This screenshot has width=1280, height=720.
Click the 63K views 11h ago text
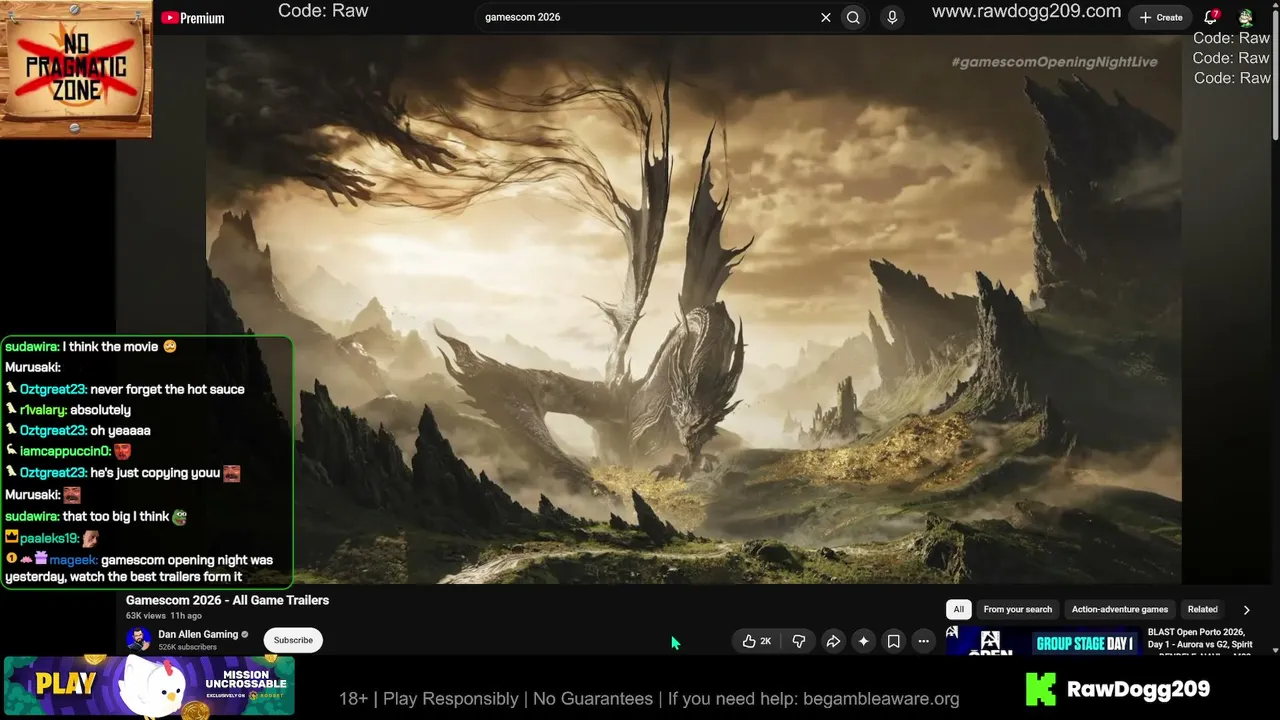point(164,616)
